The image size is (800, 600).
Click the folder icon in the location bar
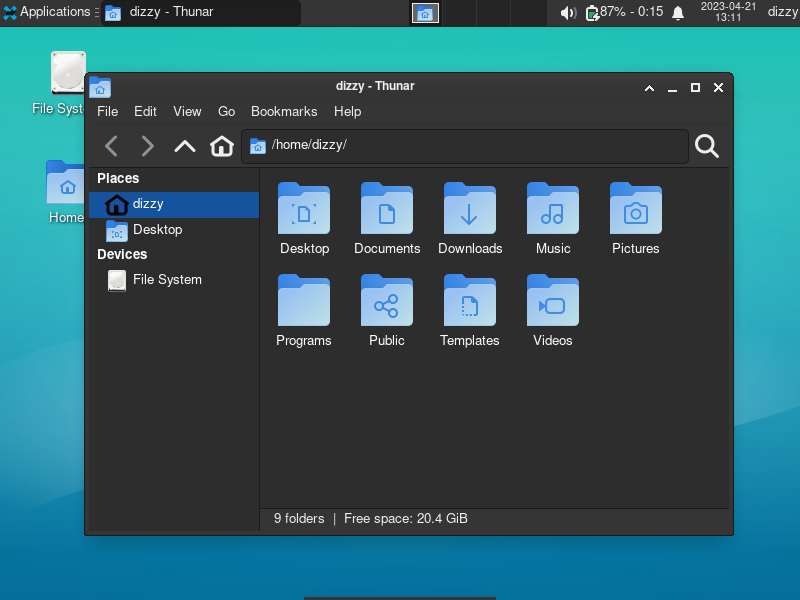pos(258,146)
